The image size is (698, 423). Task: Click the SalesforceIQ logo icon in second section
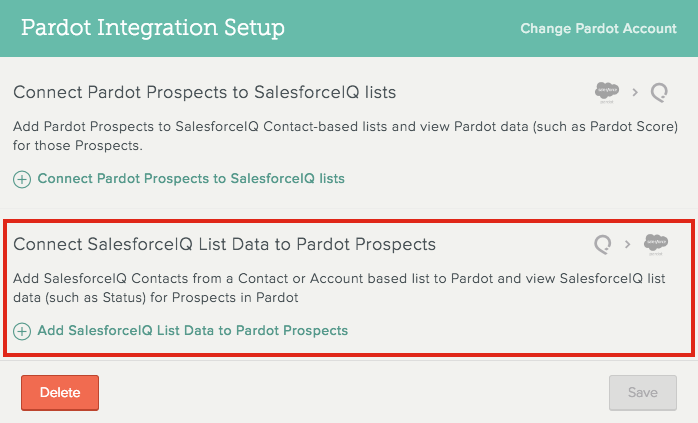tap(603, 244)
